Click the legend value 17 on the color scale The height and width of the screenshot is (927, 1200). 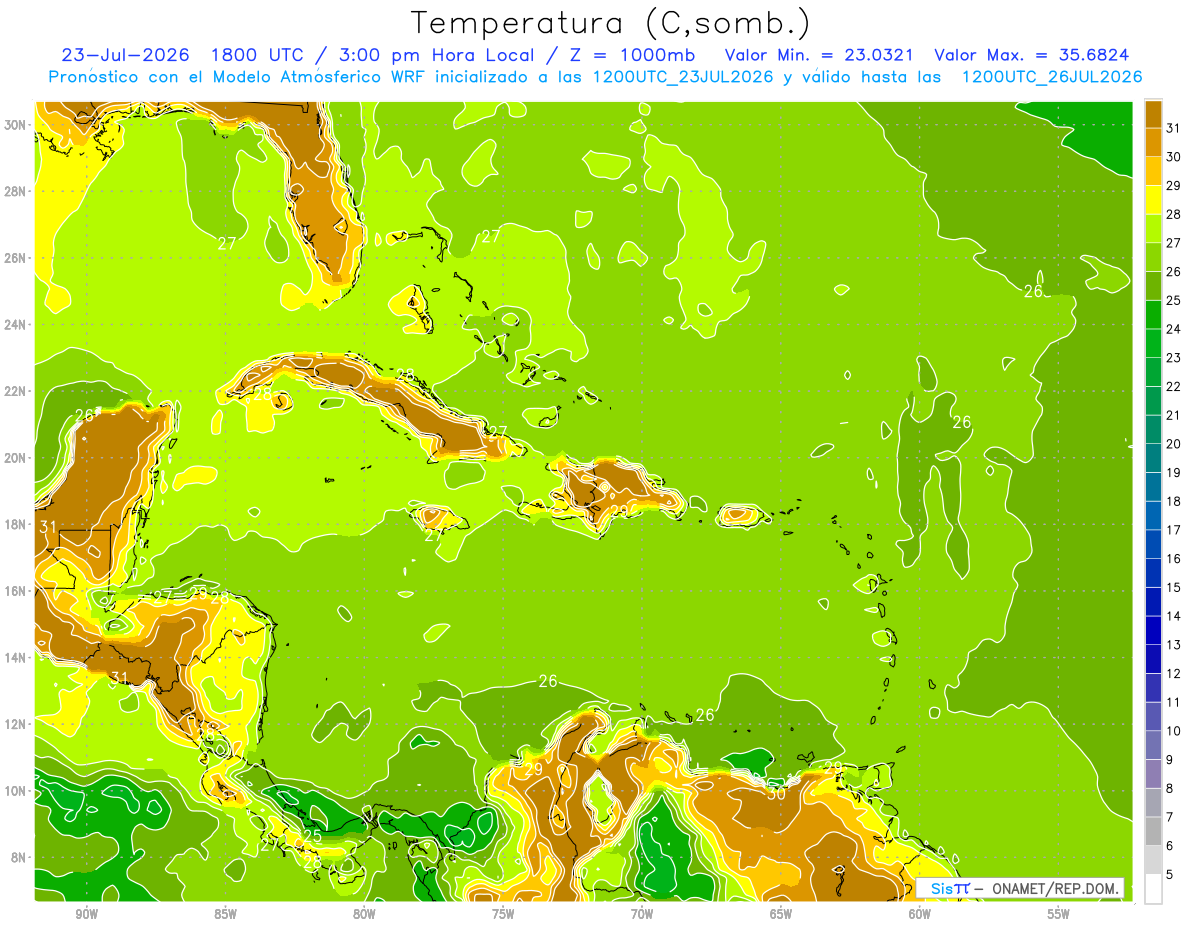pos(1173,530)
